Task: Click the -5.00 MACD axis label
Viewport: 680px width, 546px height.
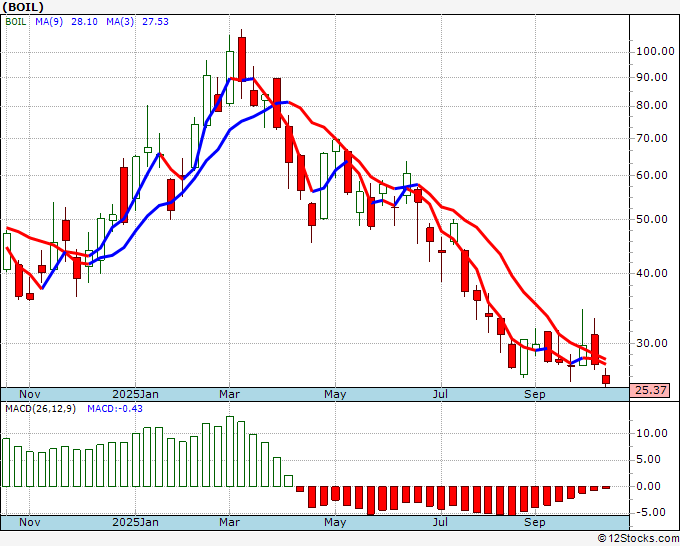Action: [651, 513]
